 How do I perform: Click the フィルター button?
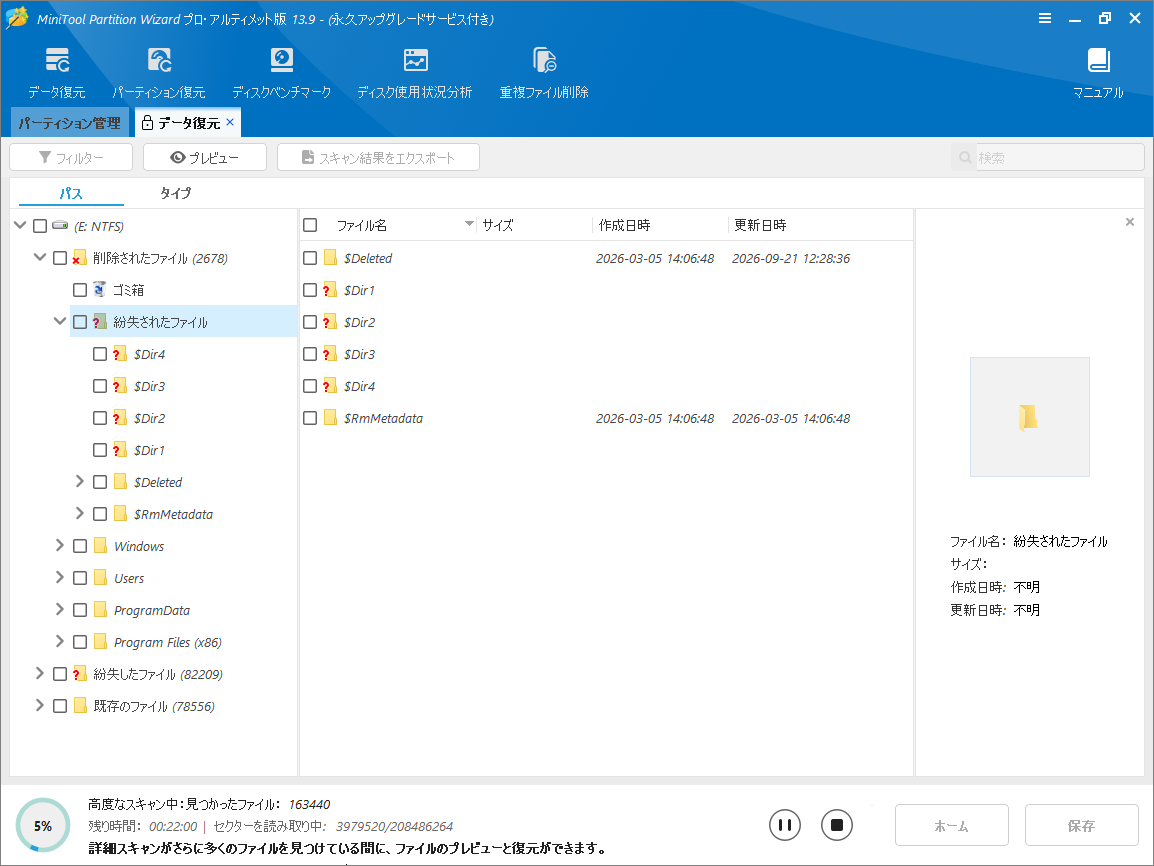pos(71,157)
